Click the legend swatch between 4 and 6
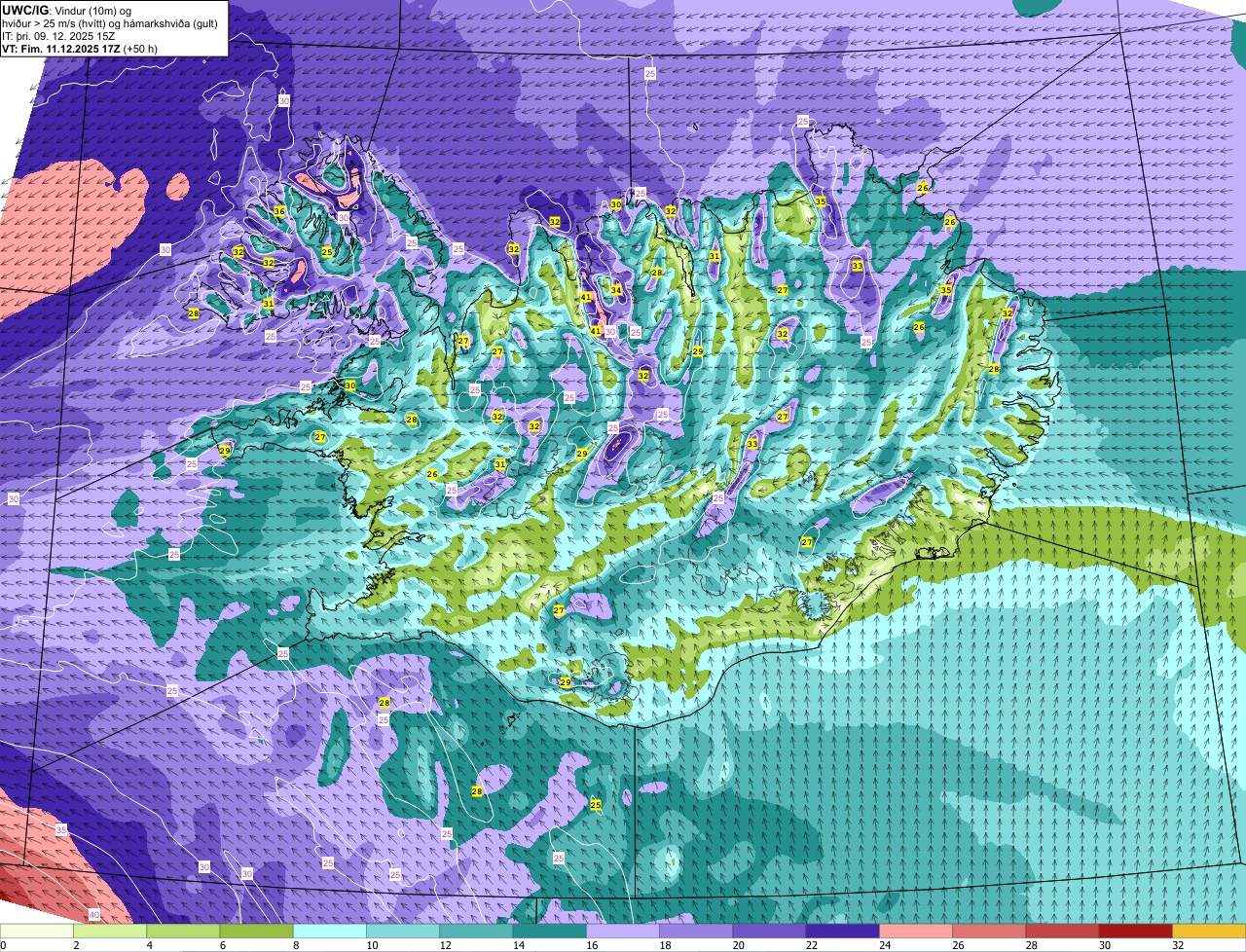The height and width of the screenshot is (952, 1246). [x=183, y=932]
